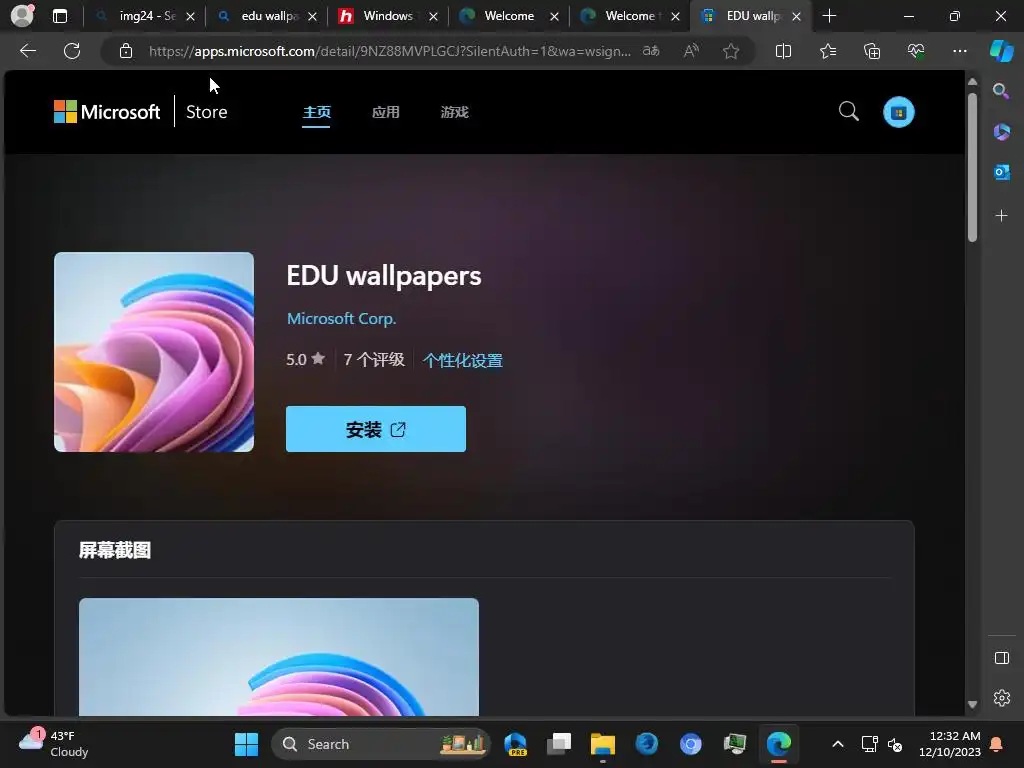Add this page to favorites star
This screenshot has width=1024, height=768.
[731, 51]
